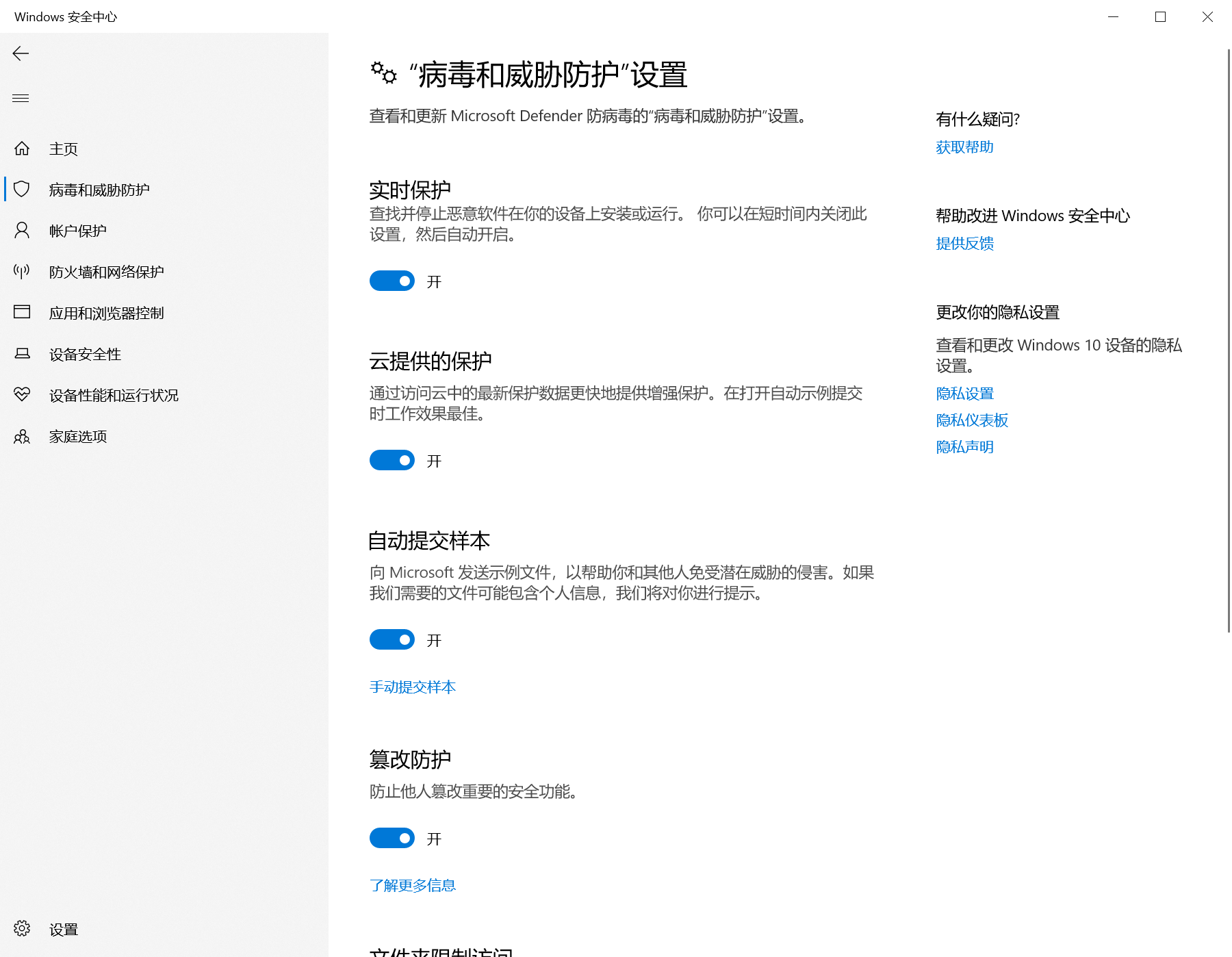Click the 帮助改进 Windows 安全中心 heading
The width and height of the screenshot is (1232, 957).
pos(1033,216)
